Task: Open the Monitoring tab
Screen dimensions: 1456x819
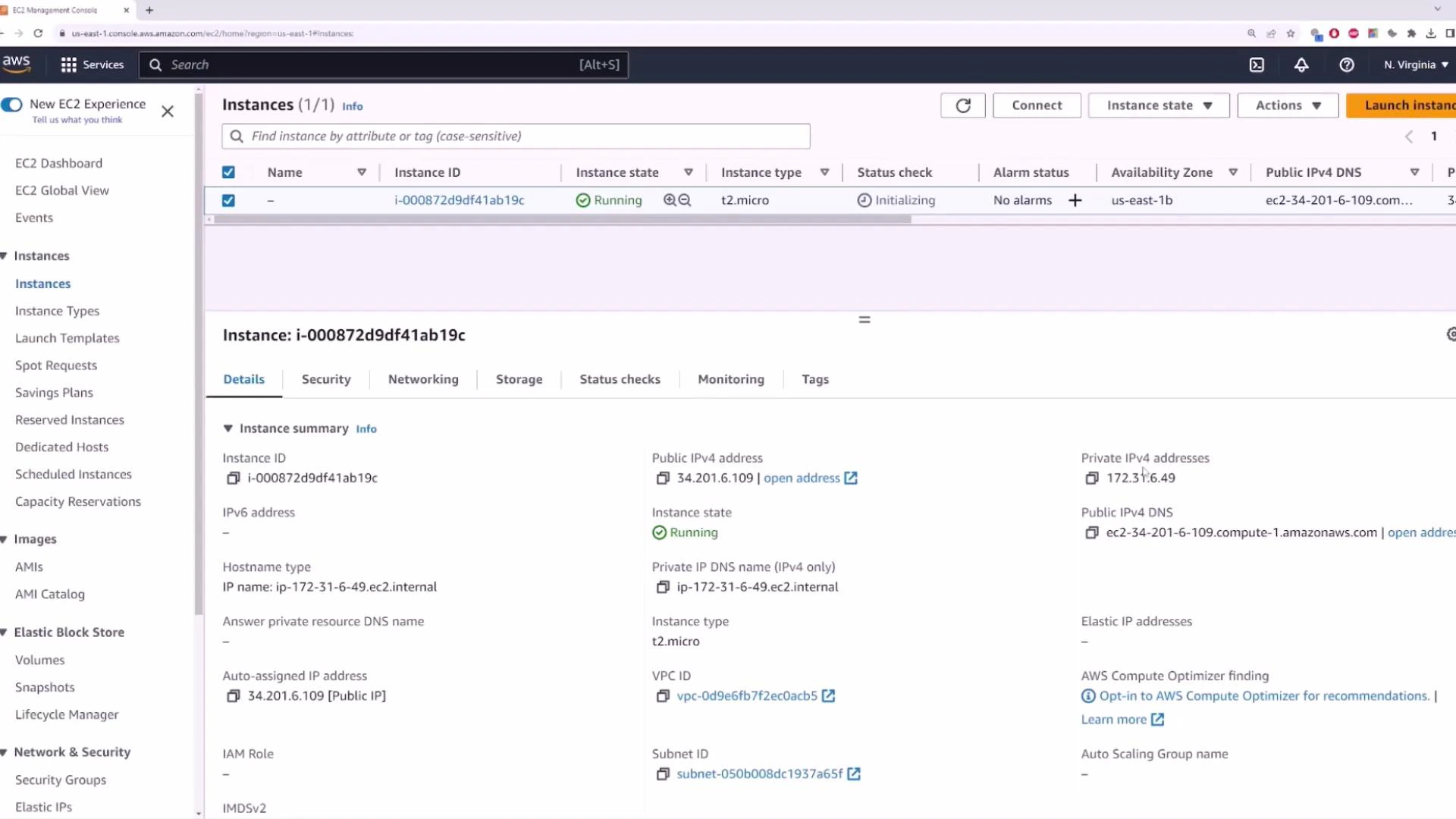Action: (x=730, y=379)
